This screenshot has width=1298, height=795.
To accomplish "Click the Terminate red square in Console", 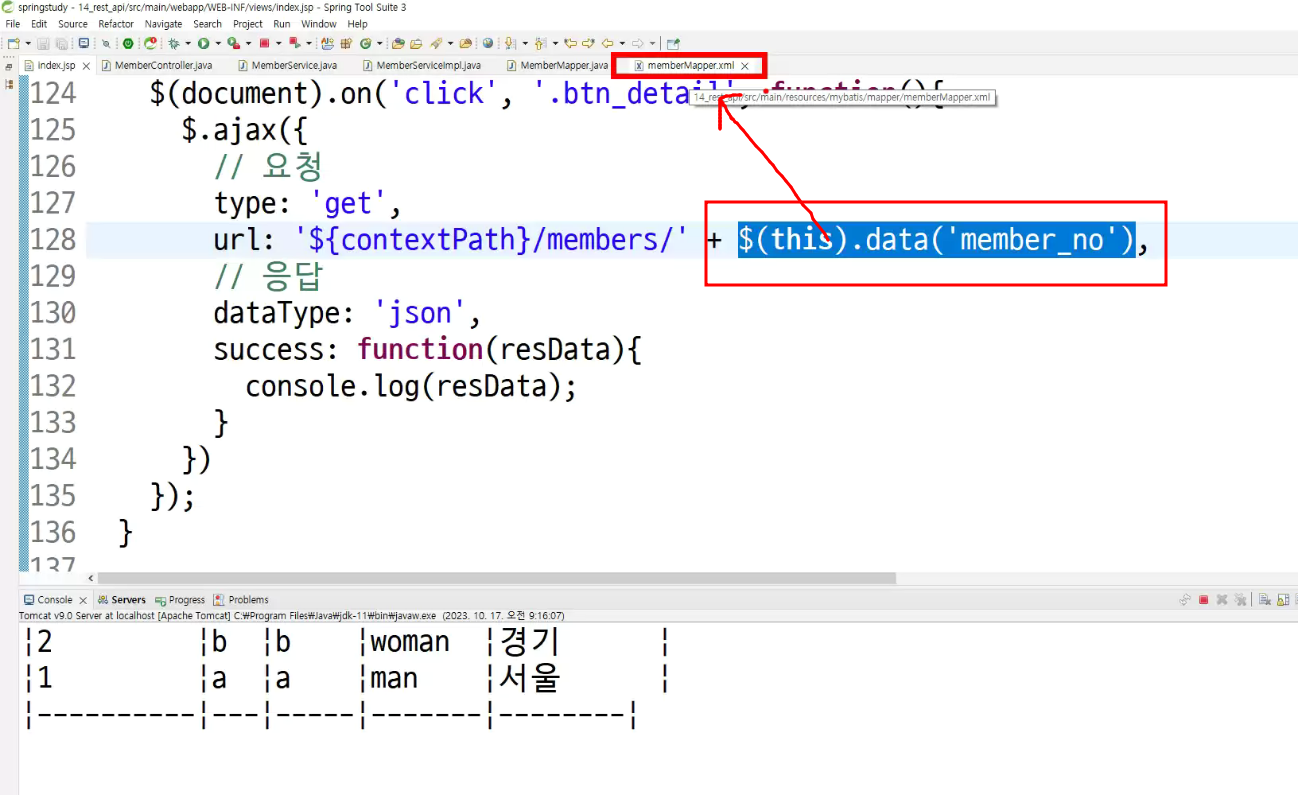I will coord(1203,600).
